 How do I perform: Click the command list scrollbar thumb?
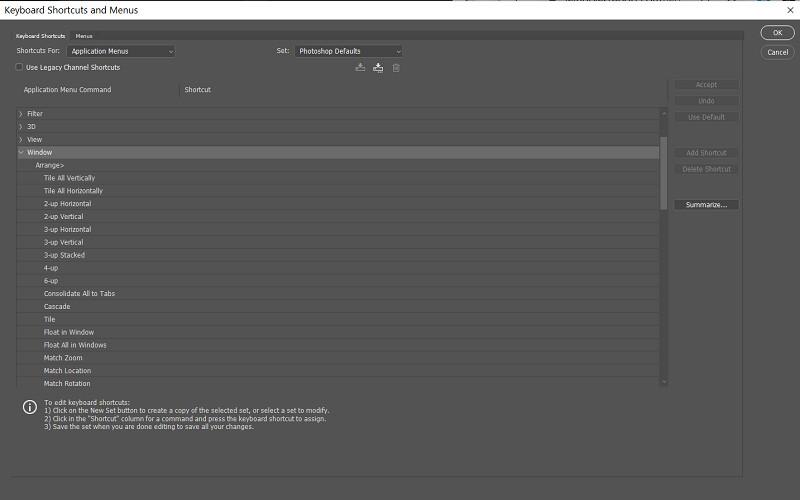(664, 173)
